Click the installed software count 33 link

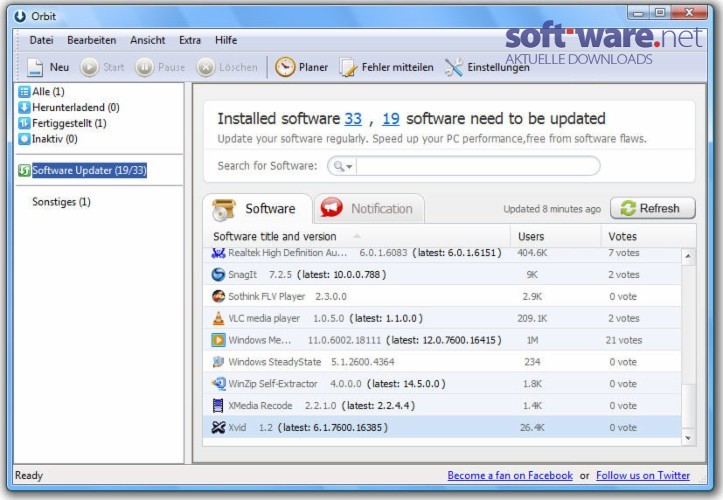pyautogui.click(x=353, y=119)
